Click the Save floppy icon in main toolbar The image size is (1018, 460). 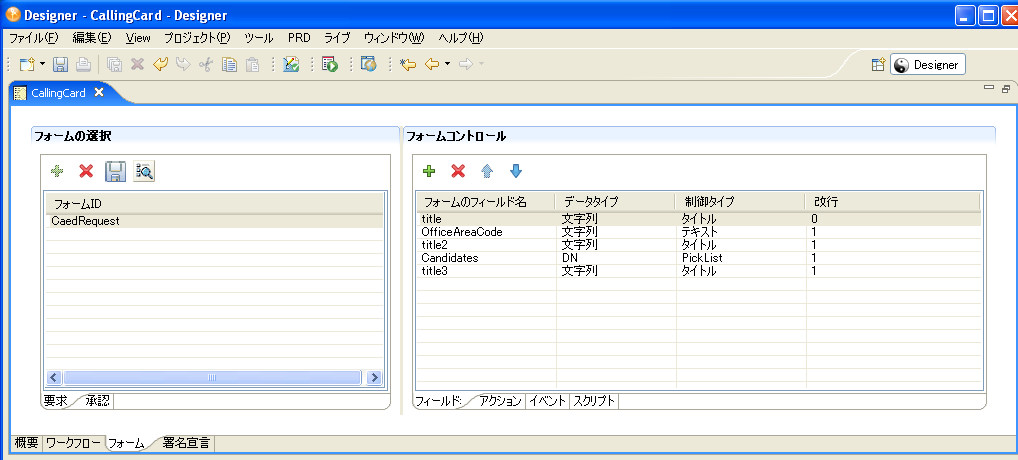coord(60,64)
